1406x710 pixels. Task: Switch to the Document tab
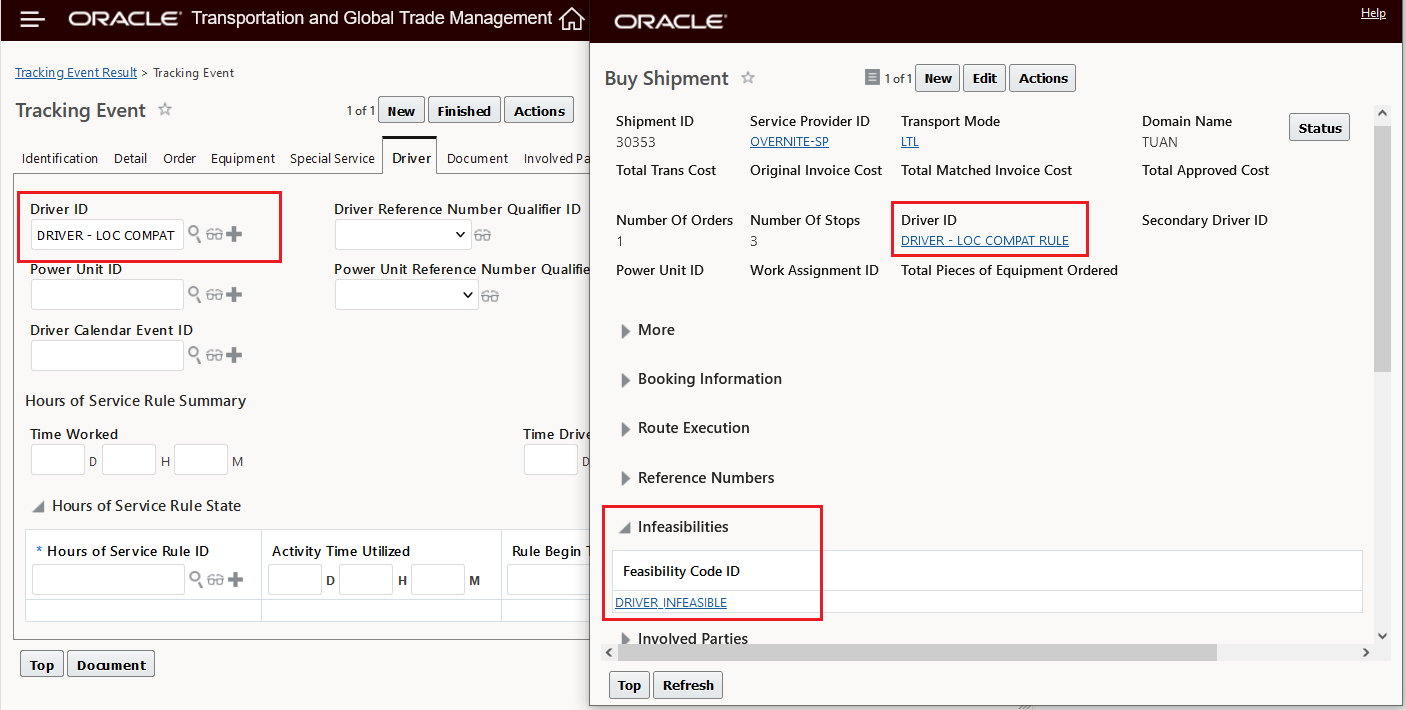478,158
